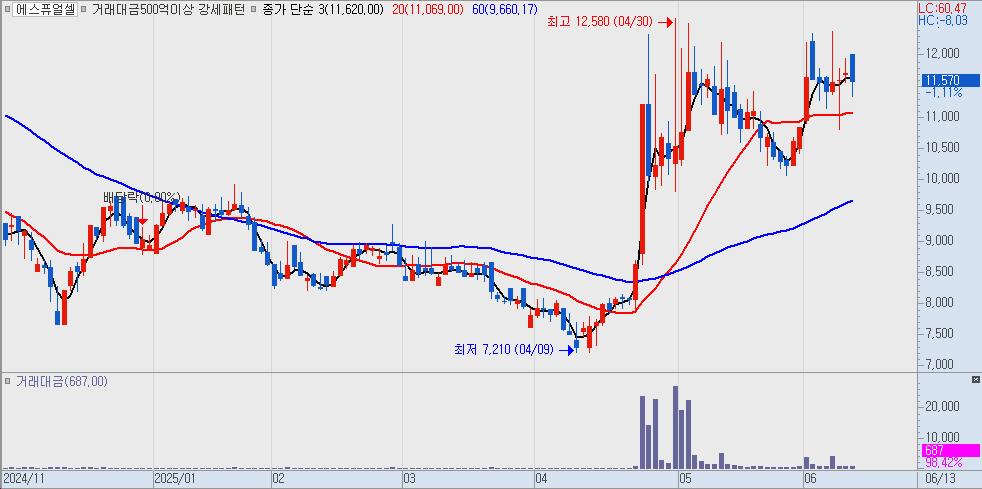Image resolution: width=982 pixels, height=489 pixels.
Task: Toggle the square marker before 거래대금500억이상 강세패턴
Action: coord(84,9)
